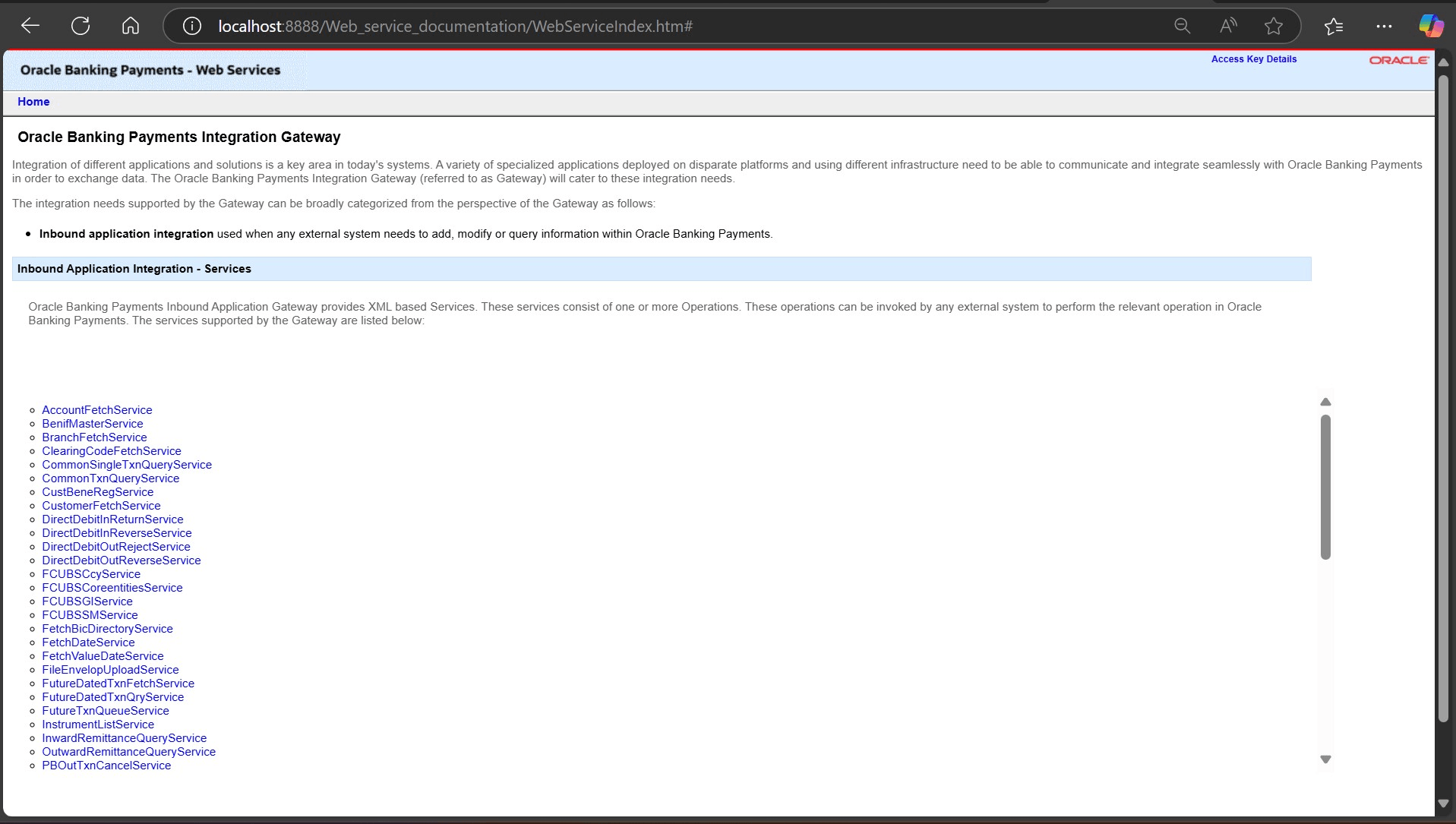
Task: Click 'Inbound Application Integration - Services' header
Action: coord(662,269)
